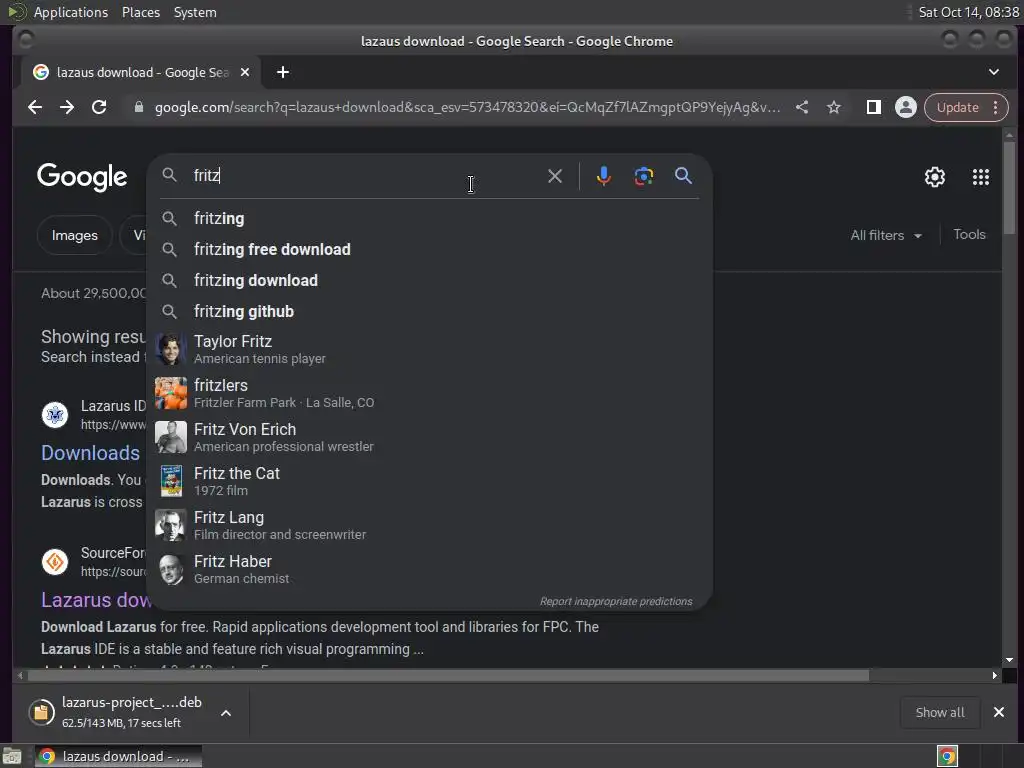The width and height of the screenshot is (1024, 768).
Task: Go back to the previous page
Action: coord(35,107)
